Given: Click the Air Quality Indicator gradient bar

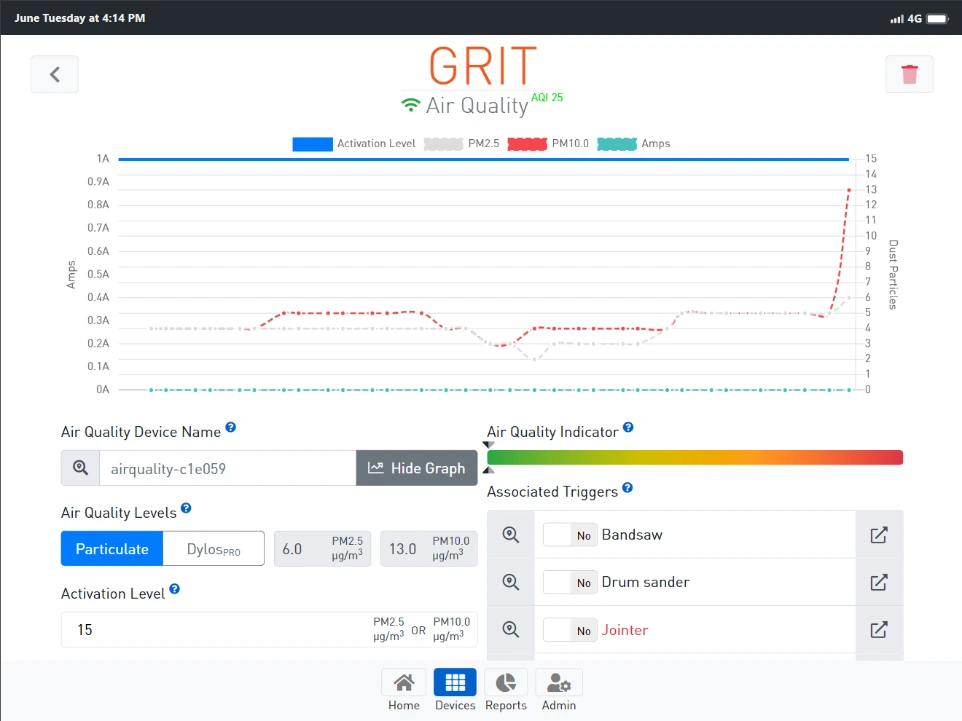Looking at the screenshot, I should point(695,457).
